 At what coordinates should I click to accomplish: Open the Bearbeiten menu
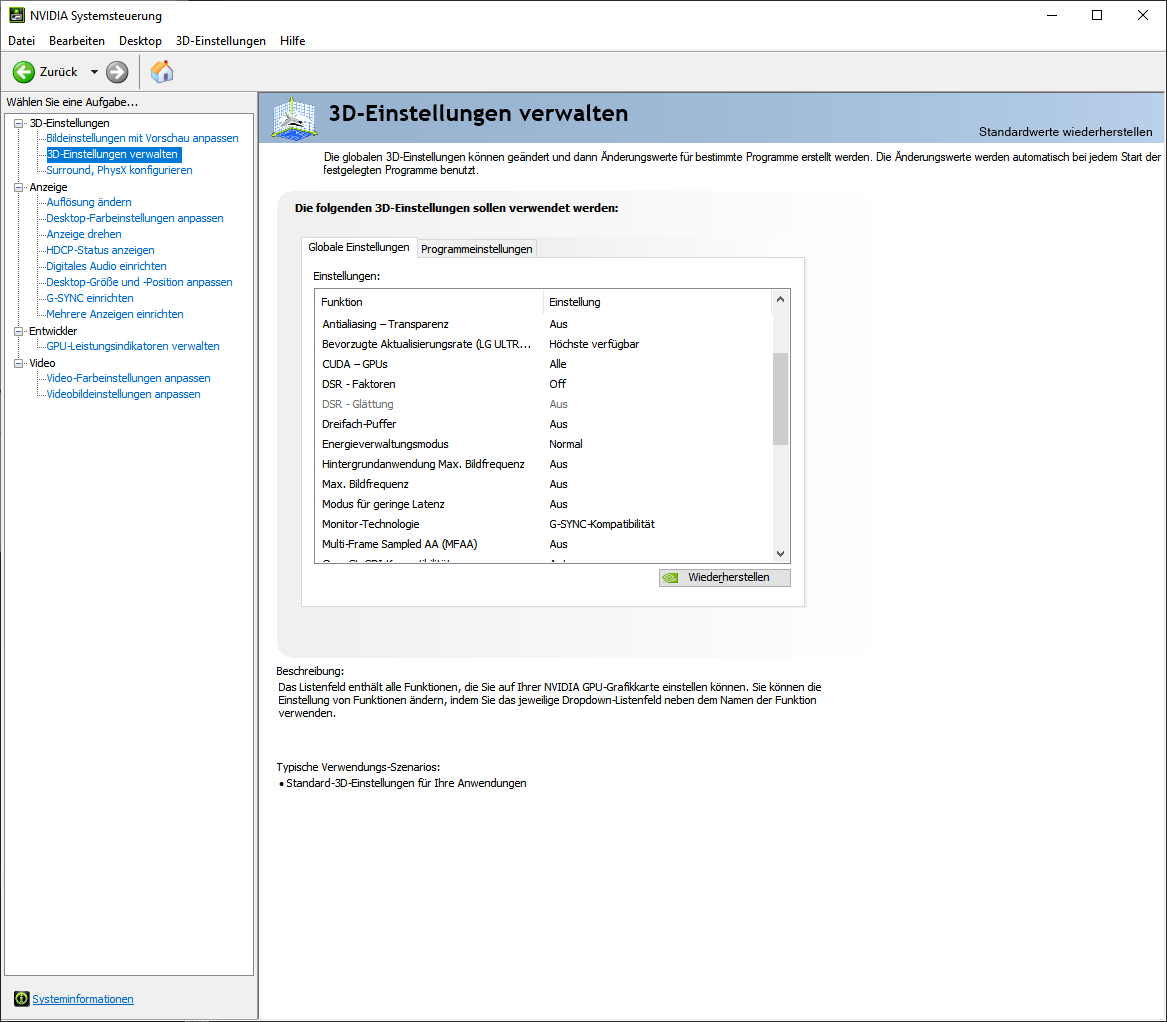77,41
